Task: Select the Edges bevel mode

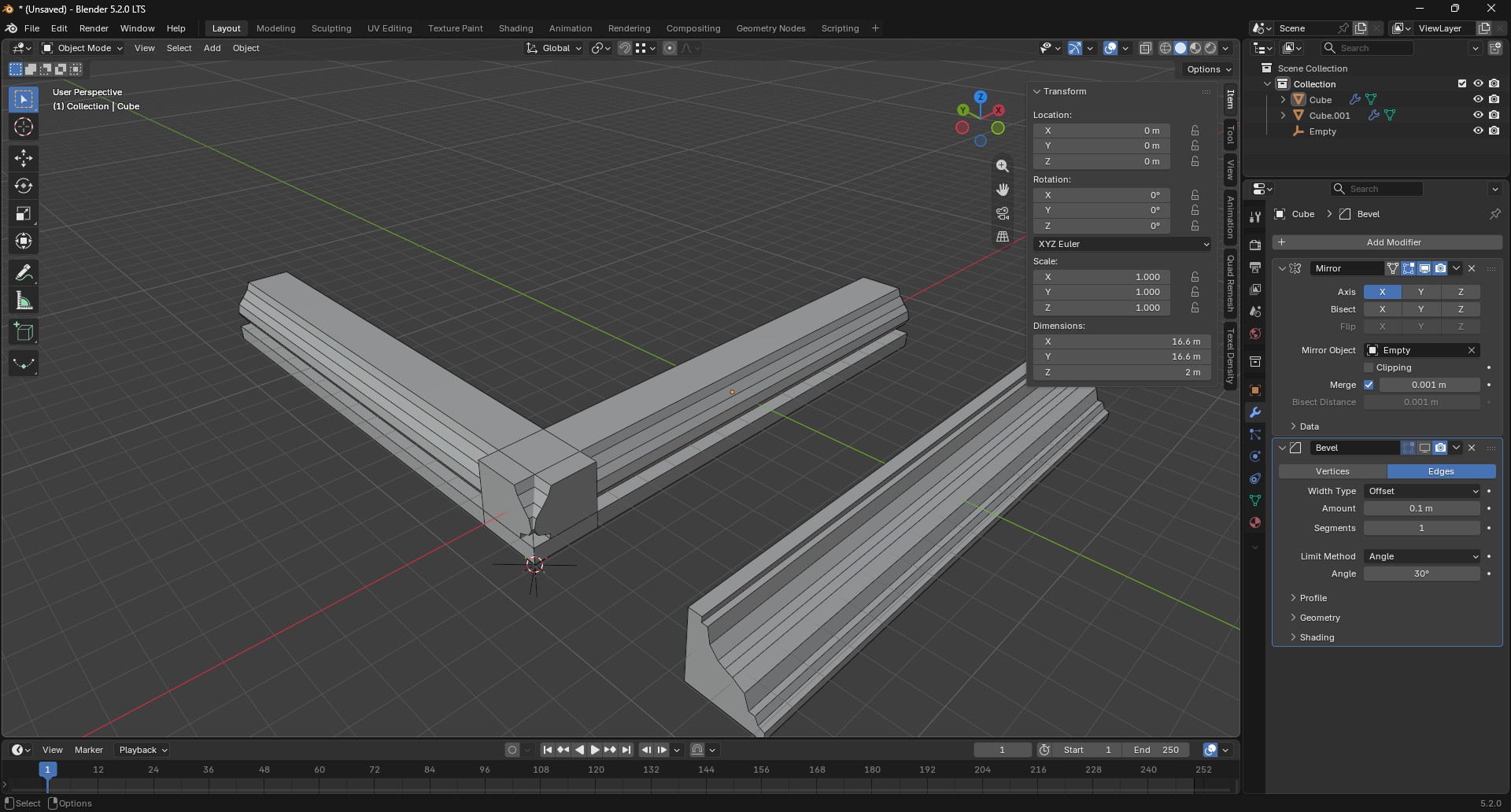Action: tap(1441, 471)
